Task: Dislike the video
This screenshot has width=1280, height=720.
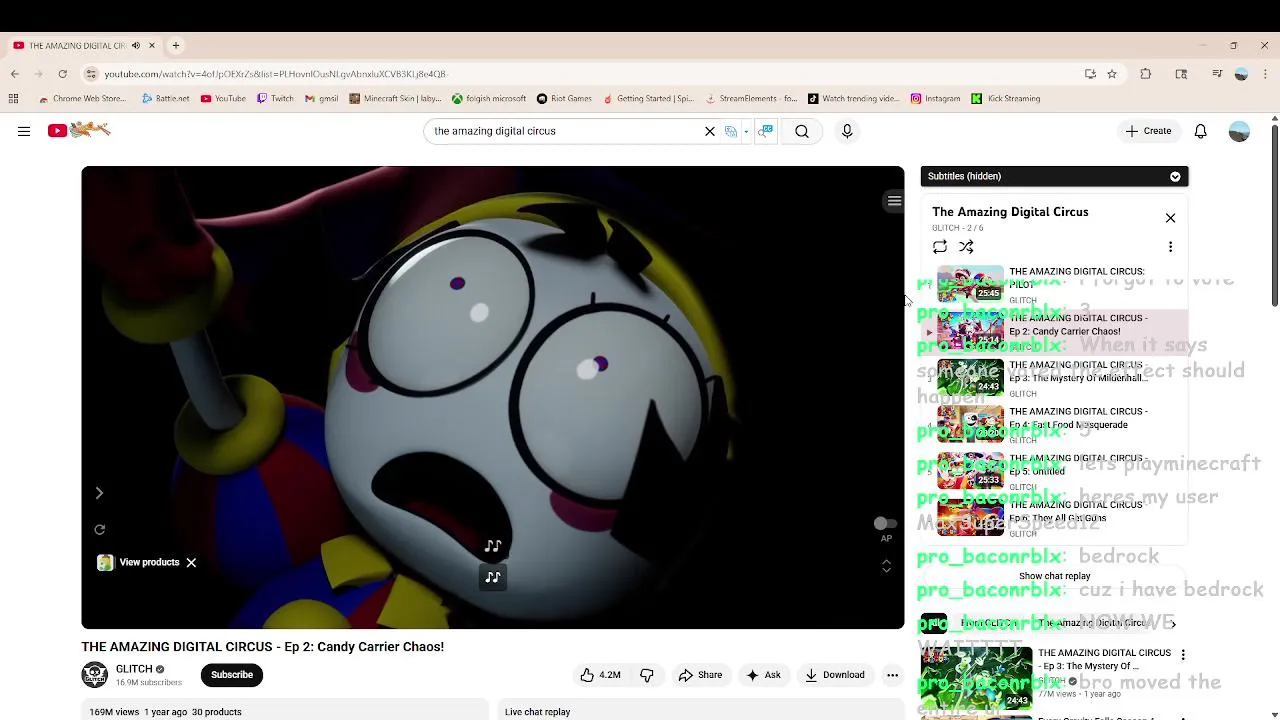Action: point(647,675)
